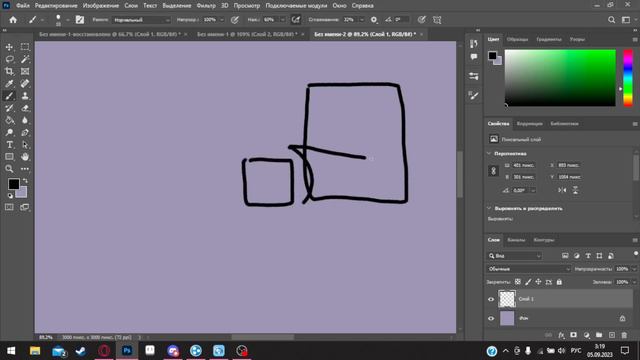Select the Crop tool
The height and width of the screenshot is (360, 640).
click(x=9, y=71)
